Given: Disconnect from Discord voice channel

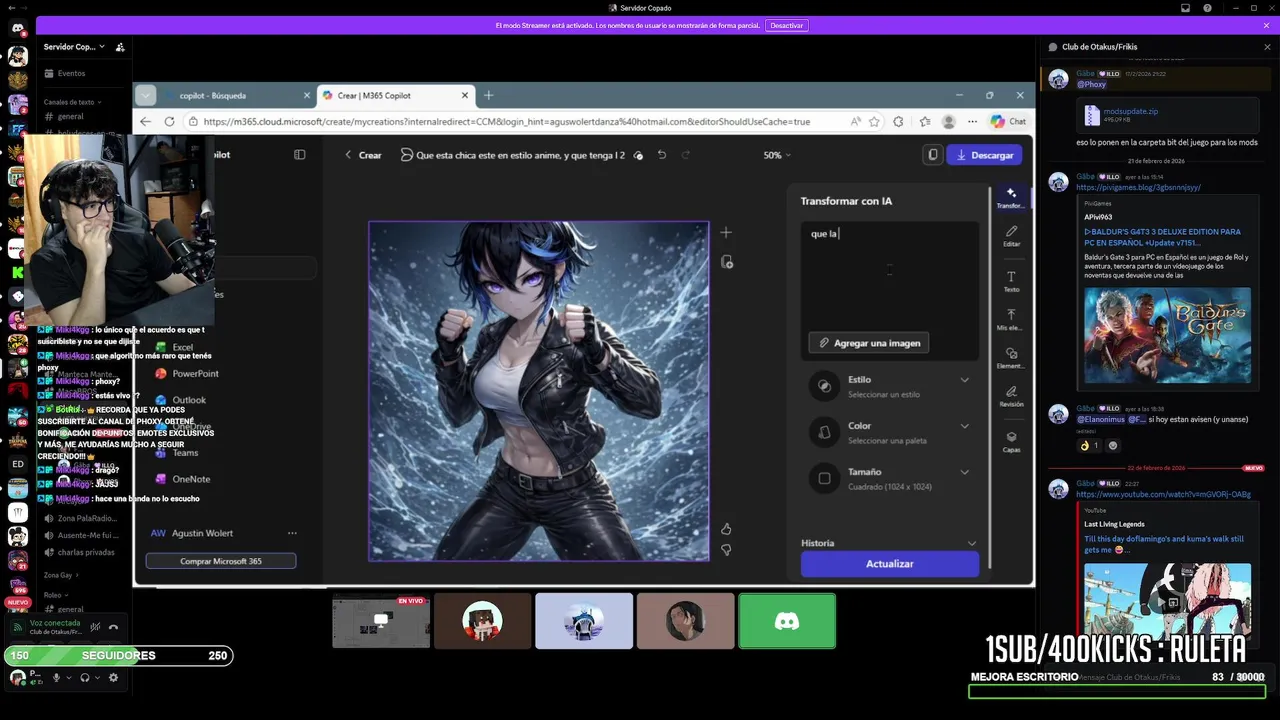Looking at the screenshot, I should [x=113, y=627].
